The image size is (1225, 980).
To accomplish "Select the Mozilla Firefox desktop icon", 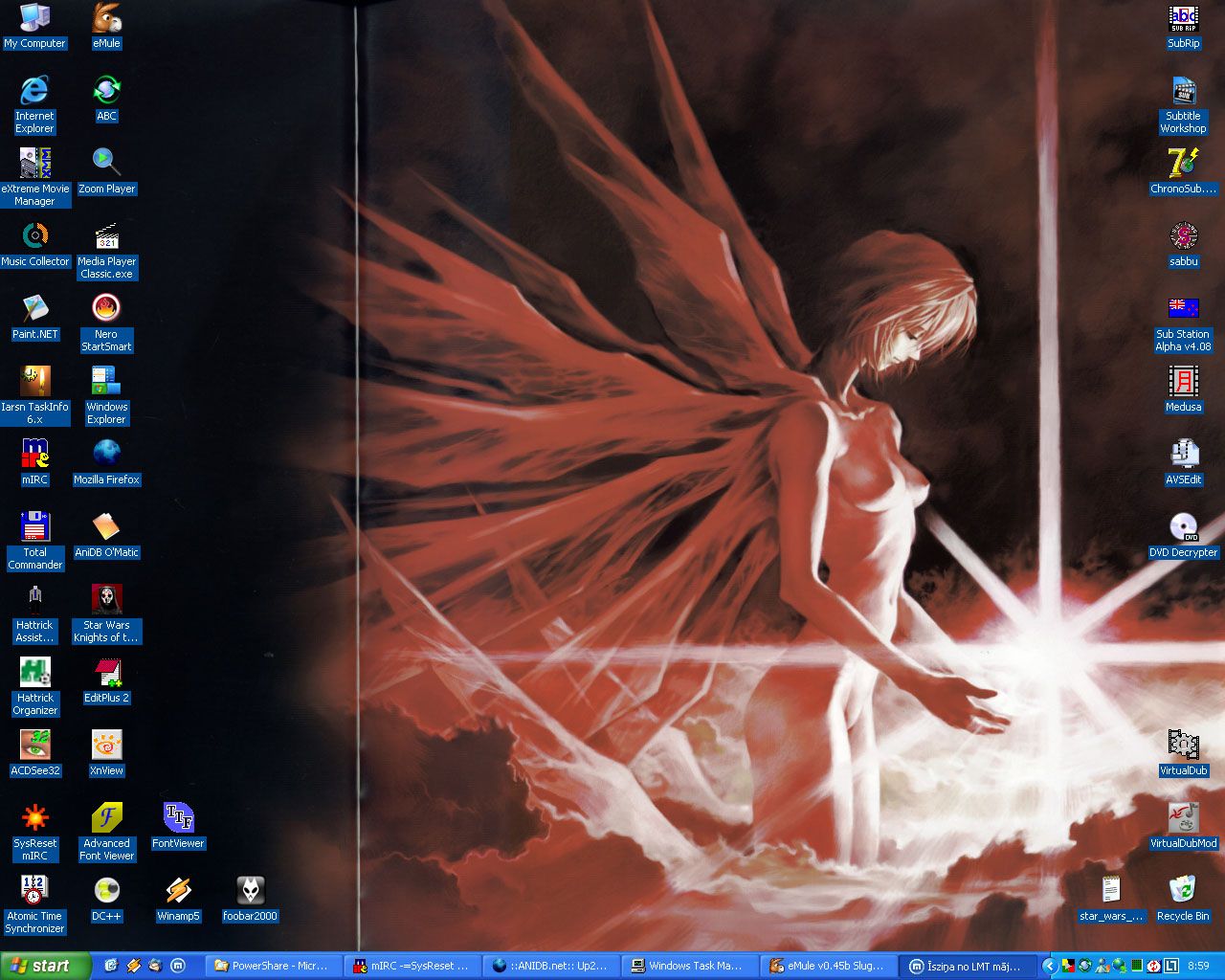I will pyautogui.click(x=106, y=462).
